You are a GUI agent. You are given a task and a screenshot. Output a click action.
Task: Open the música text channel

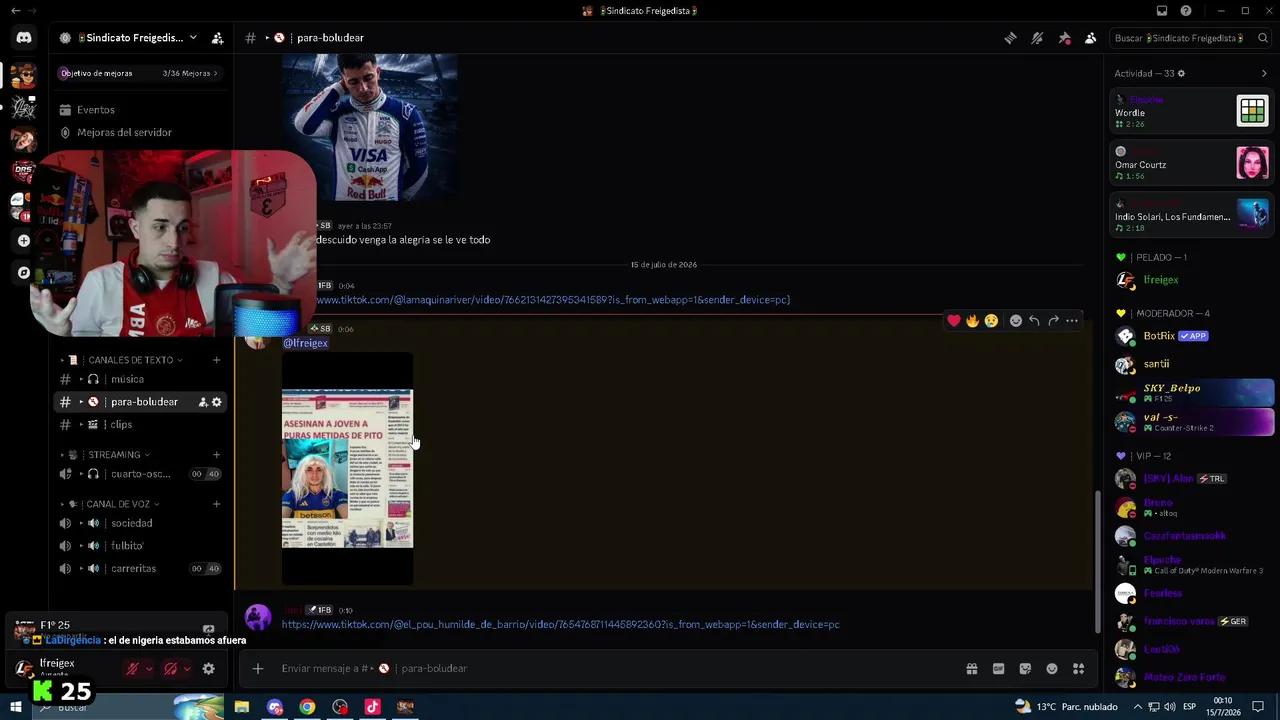pos(140,379)
